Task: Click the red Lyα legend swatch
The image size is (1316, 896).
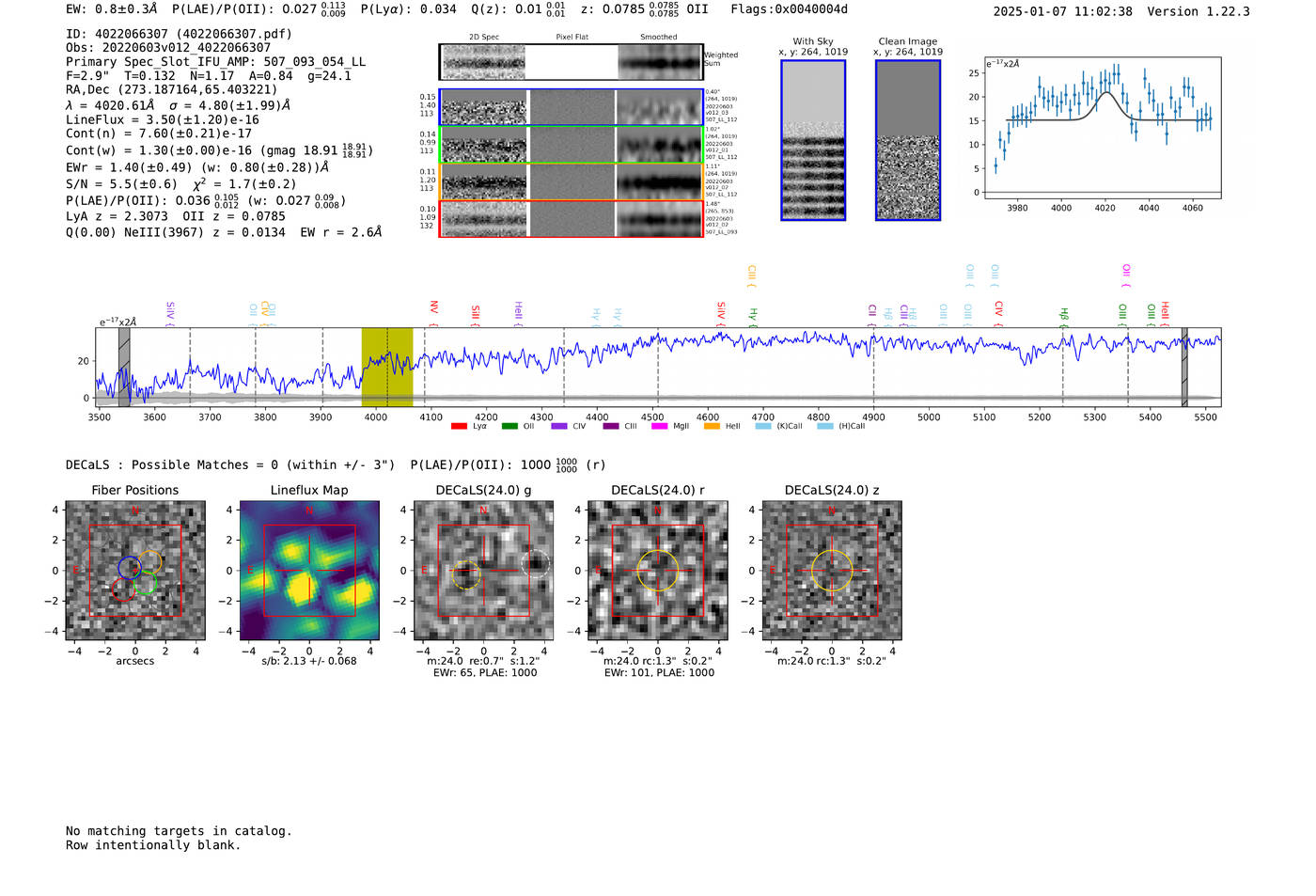Action: 459,427
